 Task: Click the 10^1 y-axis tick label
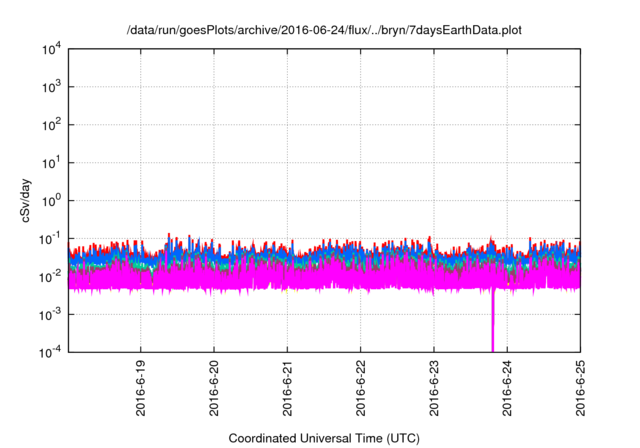pyautogui.click(x=51, y=163)
